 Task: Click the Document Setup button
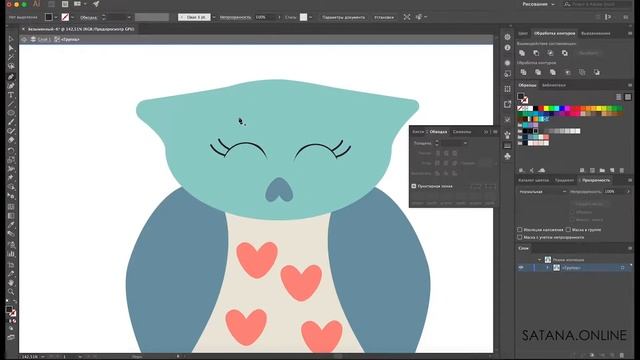click(344, 17)
